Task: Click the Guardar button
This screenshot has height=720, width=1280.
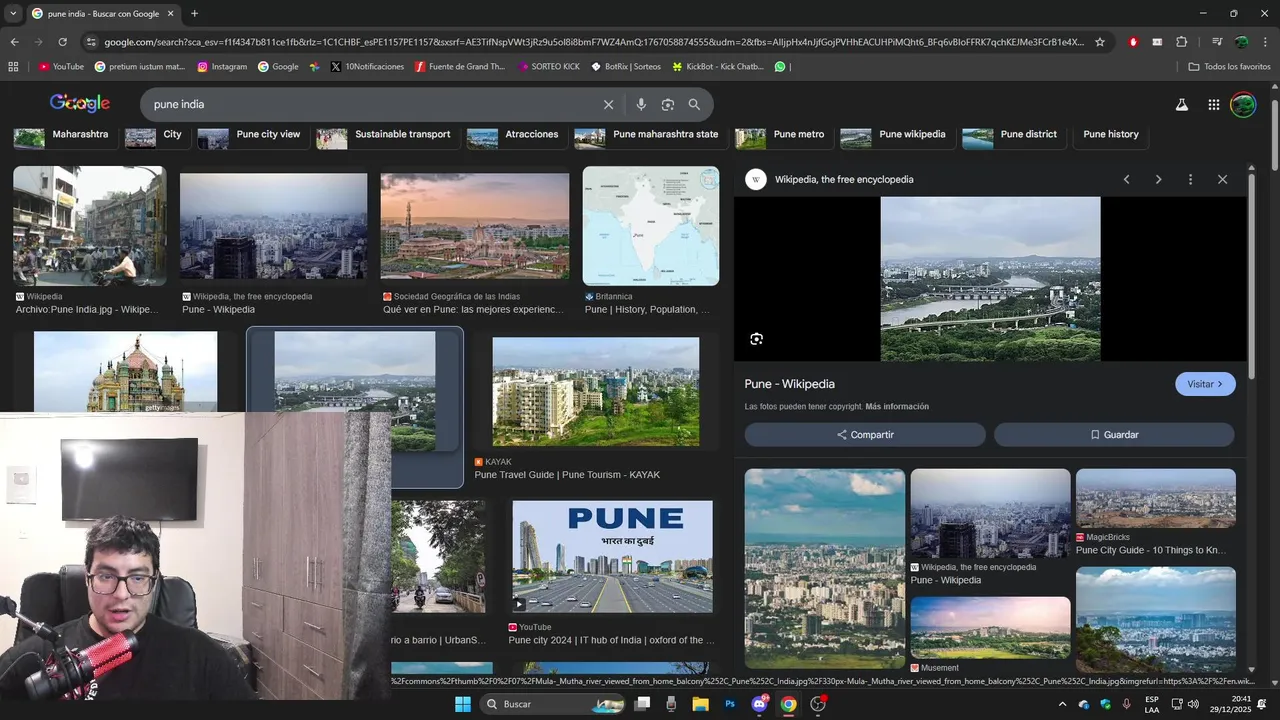Action: coord(1114,435)
